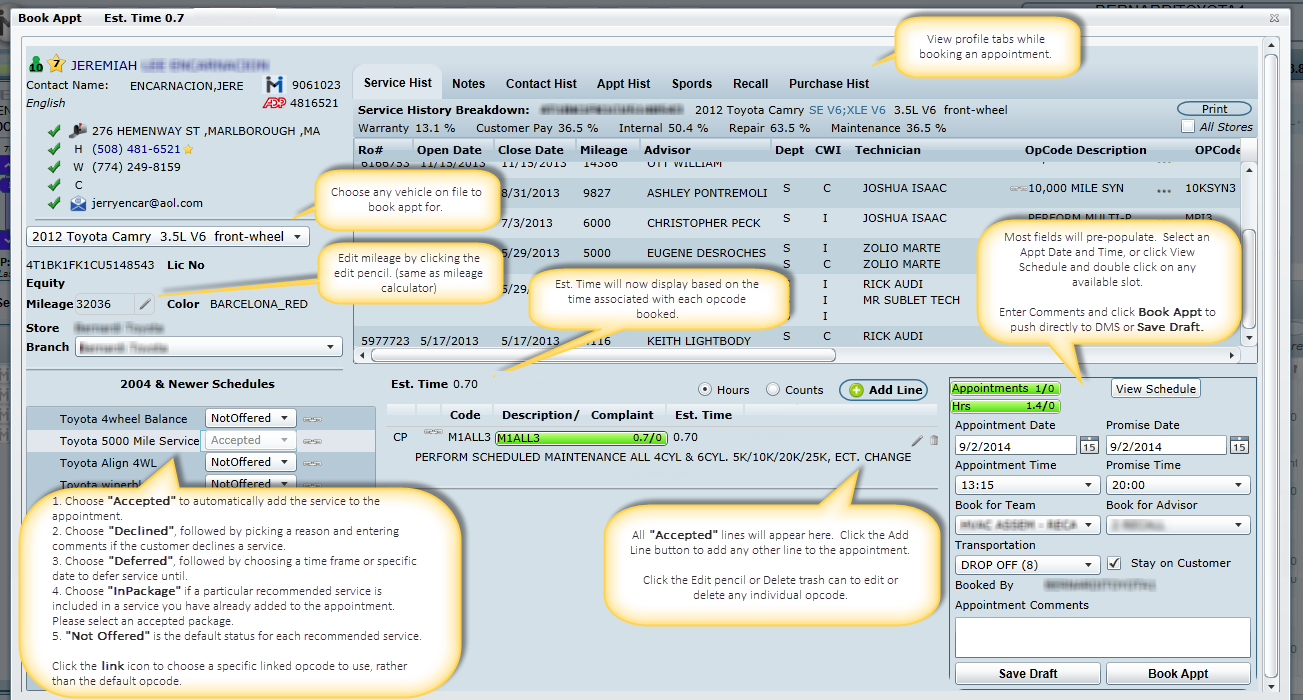Image resolution: width=1303 pixels, height=700 pixels.
Task: Select the Counts radio button
Action: pos(772,390)
